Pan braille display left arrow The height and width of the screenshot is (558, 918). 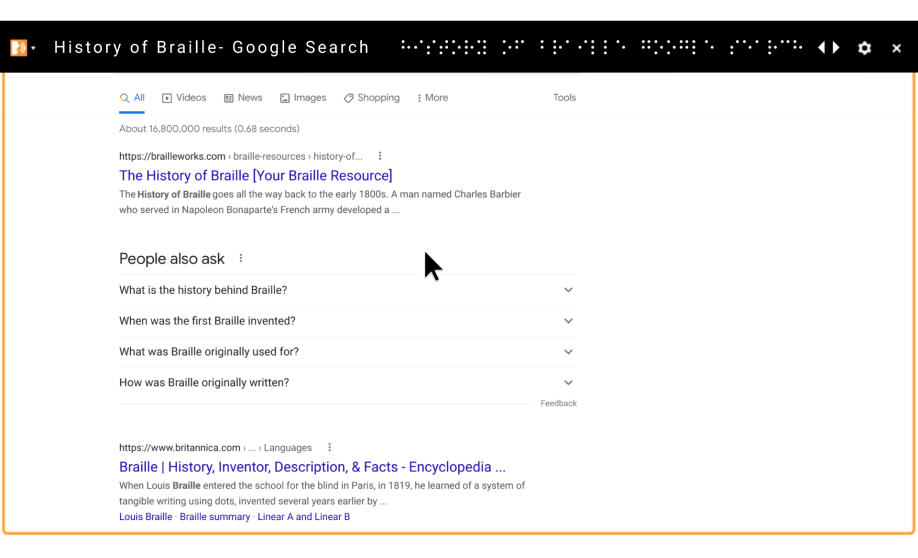coord(821,47)
